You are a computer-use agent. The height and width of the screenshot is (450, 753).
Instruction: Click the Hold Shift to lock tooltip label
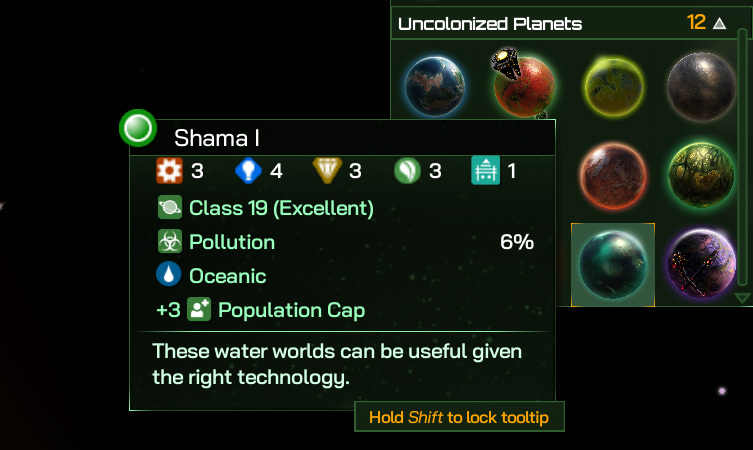(x=457, y=417)
